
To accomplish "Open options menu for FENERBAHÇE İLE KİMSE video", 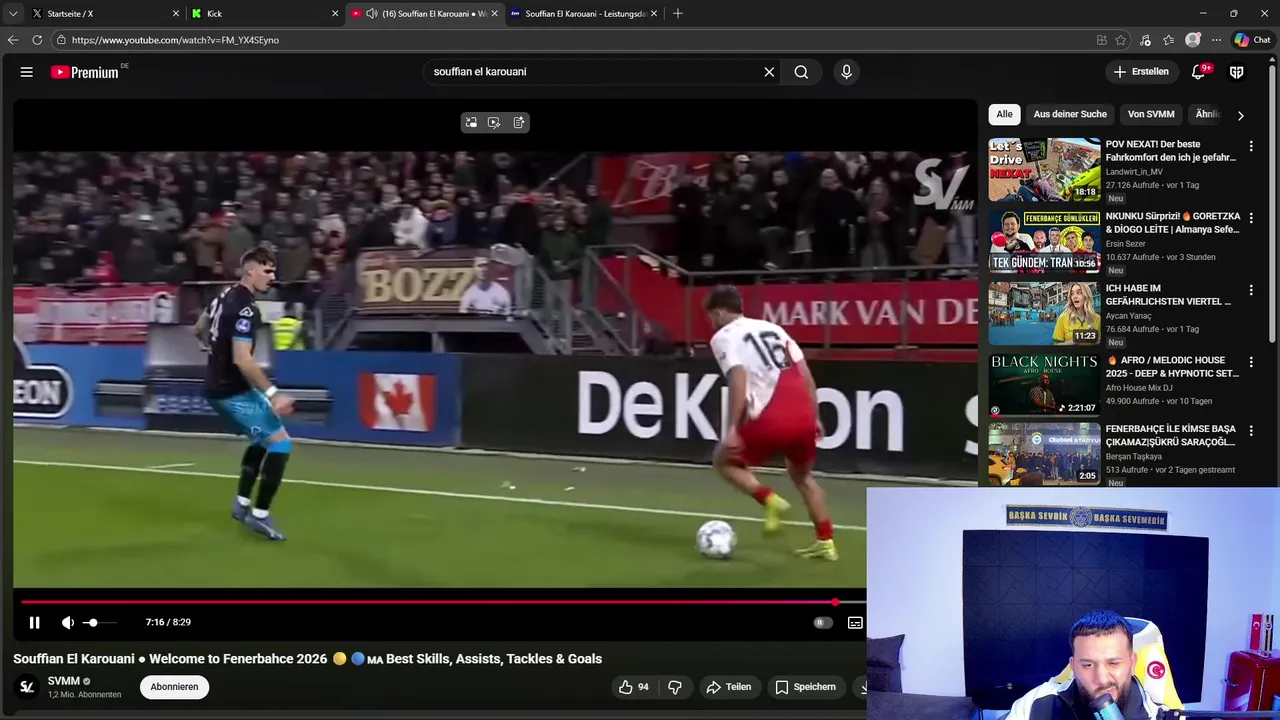I will coord(1250,431).
